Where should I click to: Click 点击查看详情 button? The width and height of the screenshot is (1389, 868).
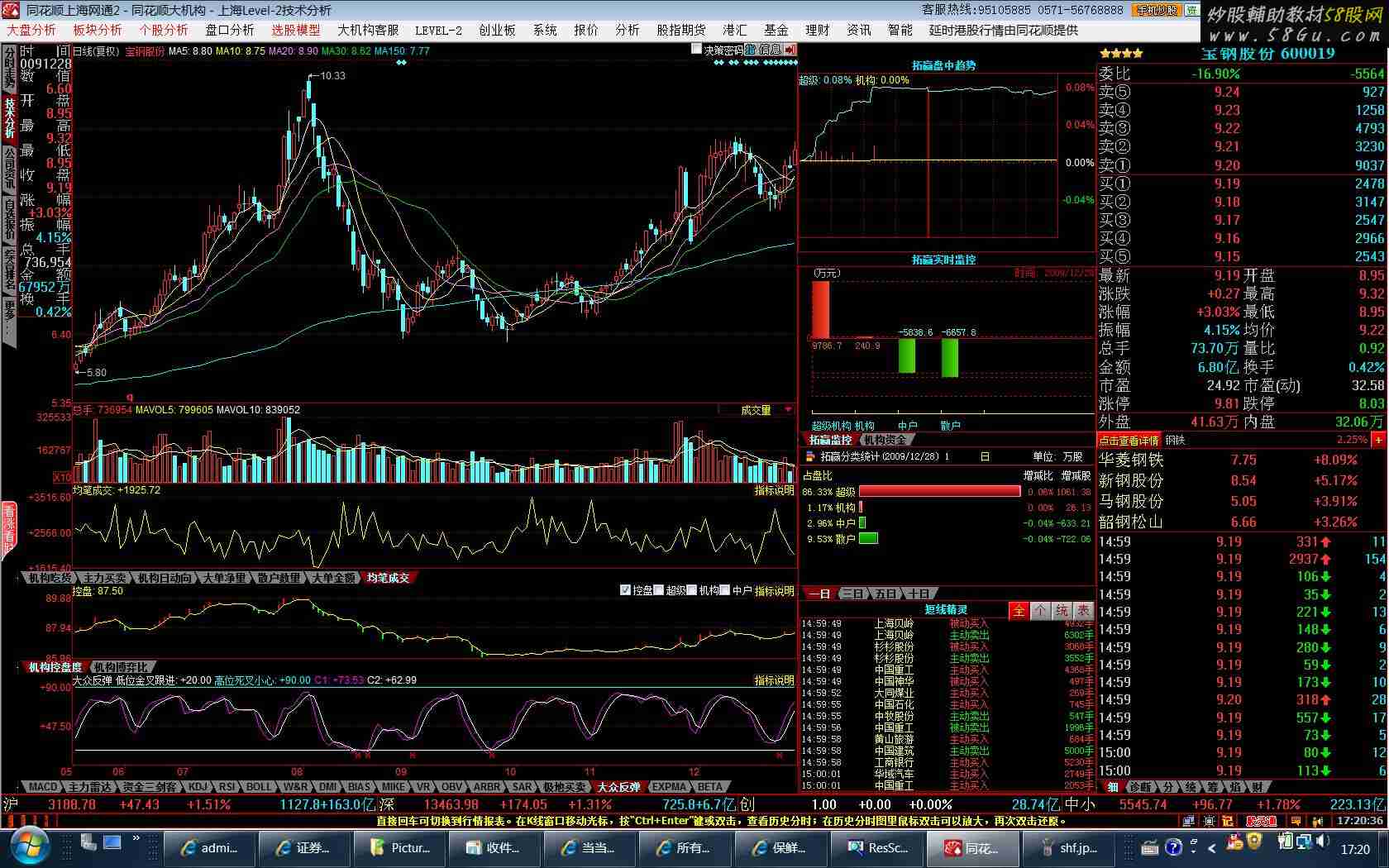click(x=1129, y=441)
